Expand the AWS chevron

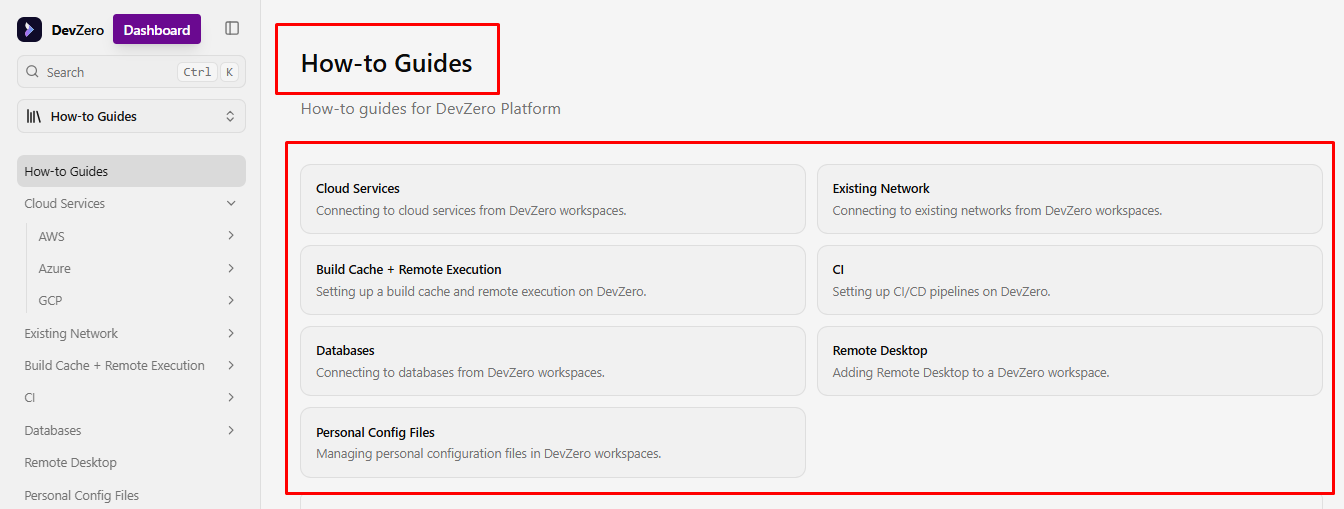(x=231, y=236)
